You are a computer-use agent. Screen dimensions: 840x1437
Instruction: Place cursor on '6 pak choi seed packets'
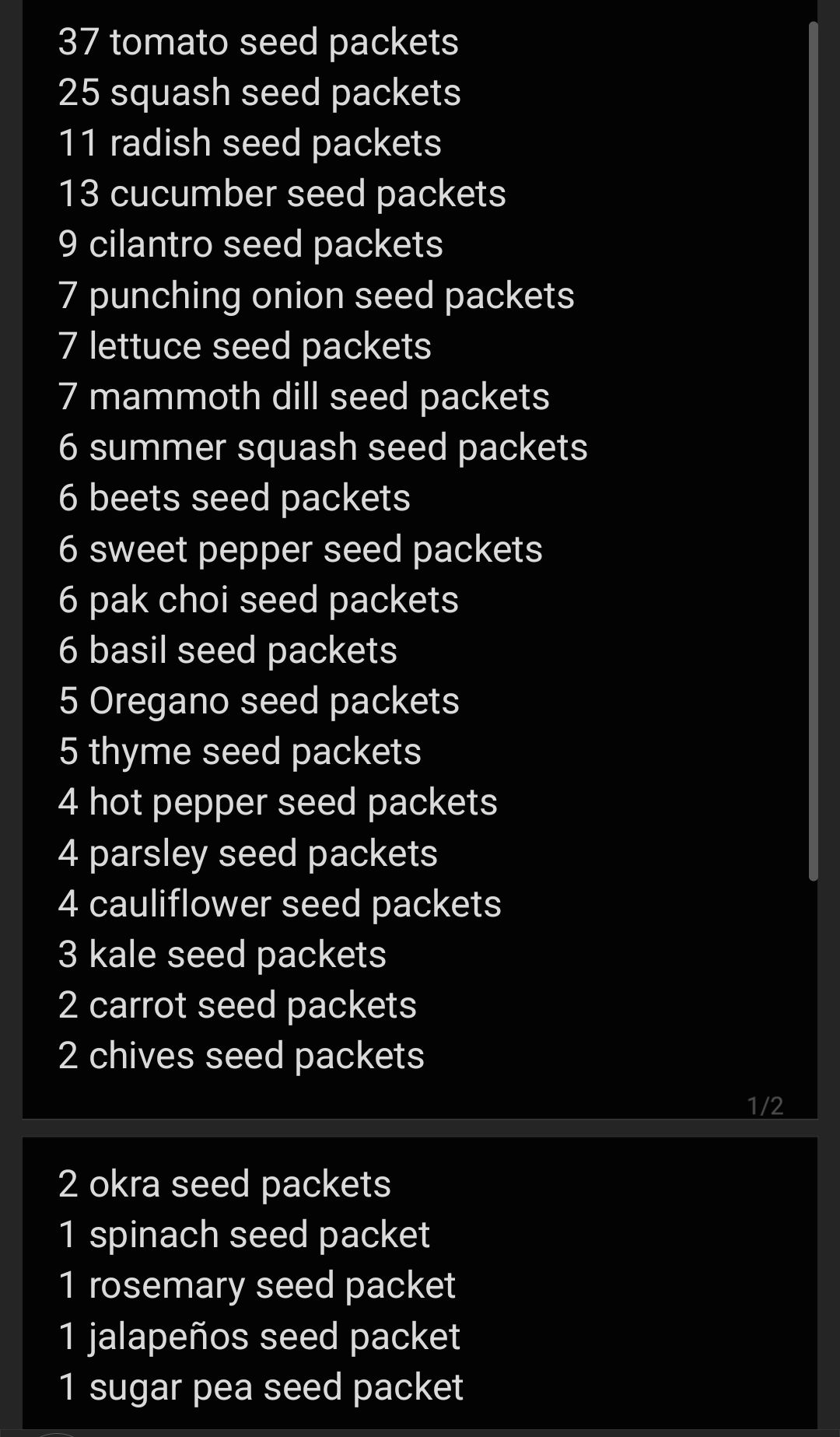point(258,600)
